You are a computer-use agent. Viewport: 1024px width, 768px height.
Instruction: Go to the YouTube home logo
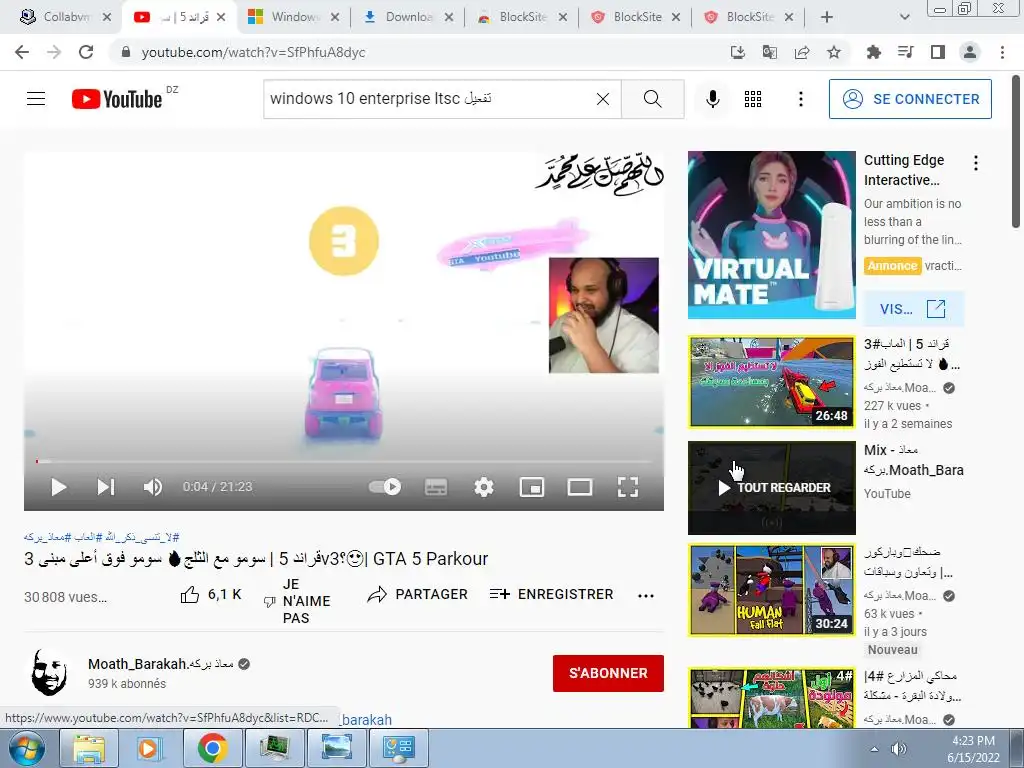pyautogui.click(x=117, y=99)
